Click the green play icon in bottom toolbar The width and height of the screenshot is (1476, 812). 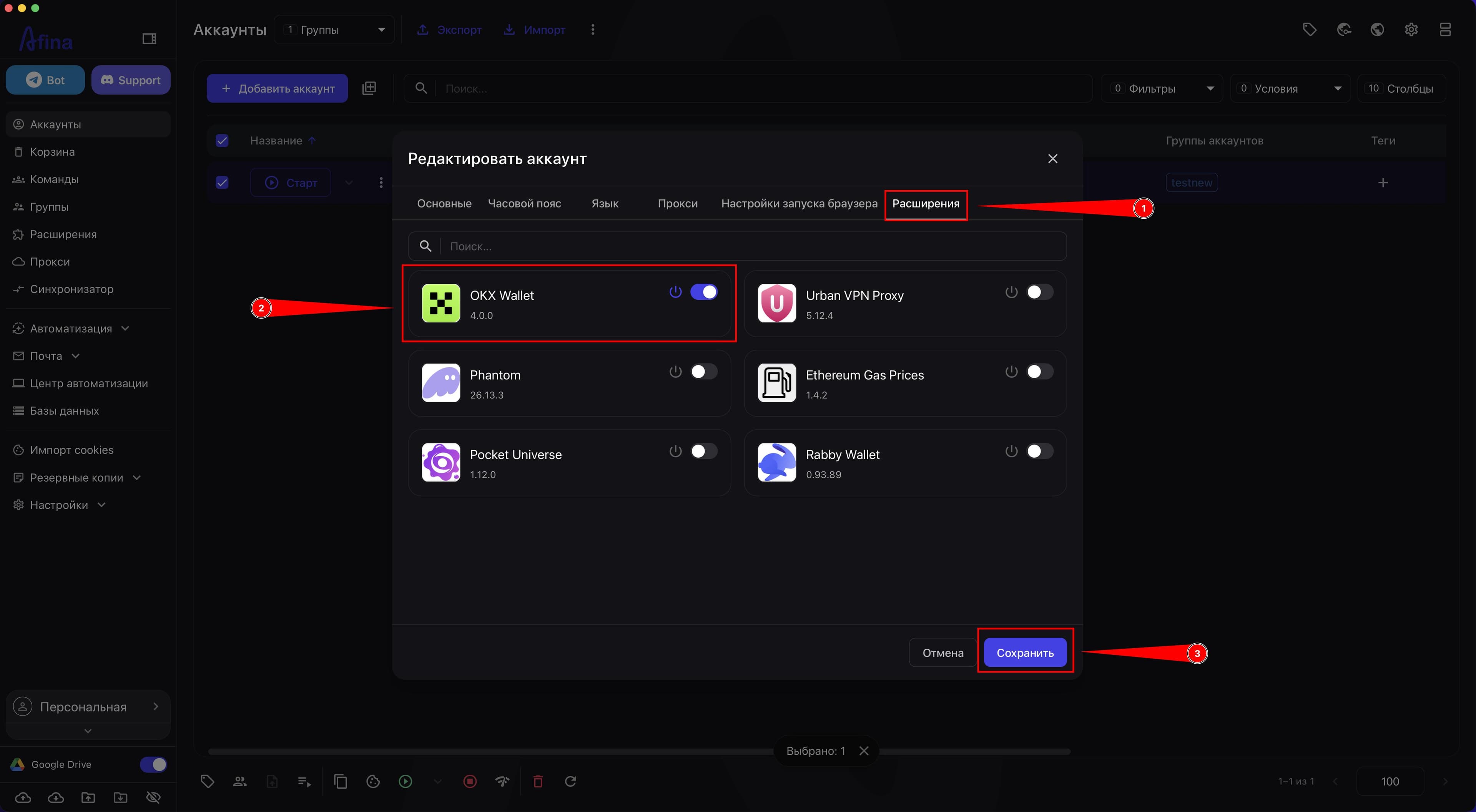[x=405, y=781]
